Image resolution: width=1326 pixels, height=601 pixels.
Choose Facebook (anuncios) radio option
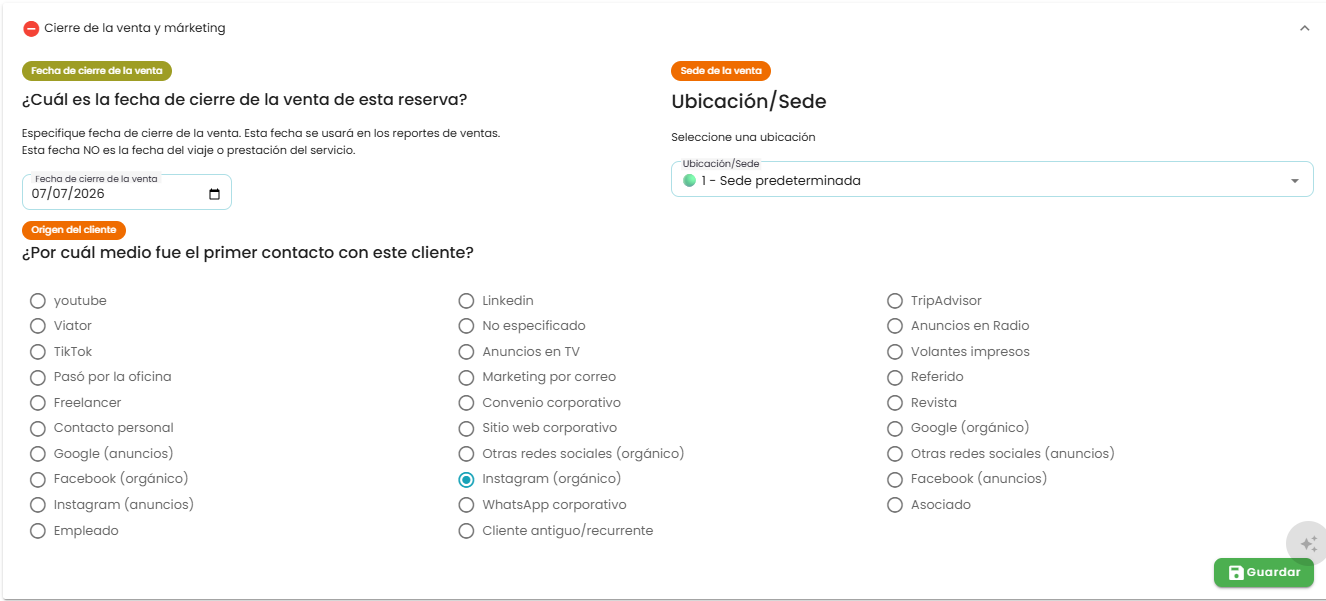click(895, 479)
